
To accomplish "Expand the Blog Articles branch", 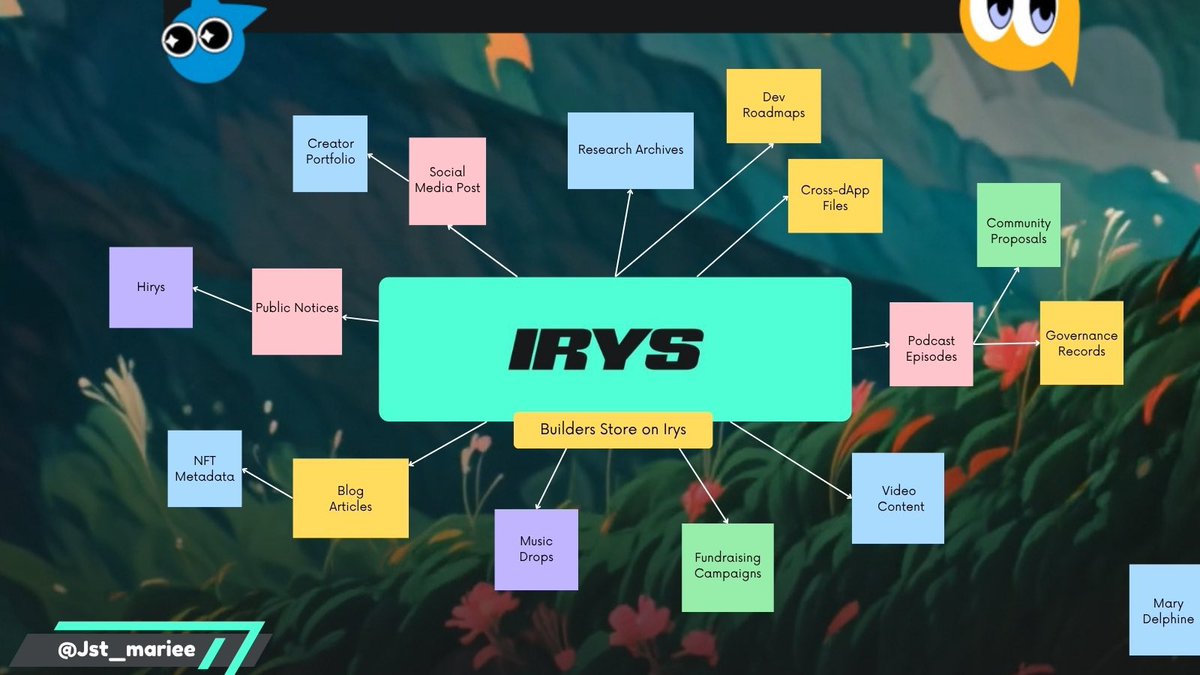I will [x=350, y=499].
